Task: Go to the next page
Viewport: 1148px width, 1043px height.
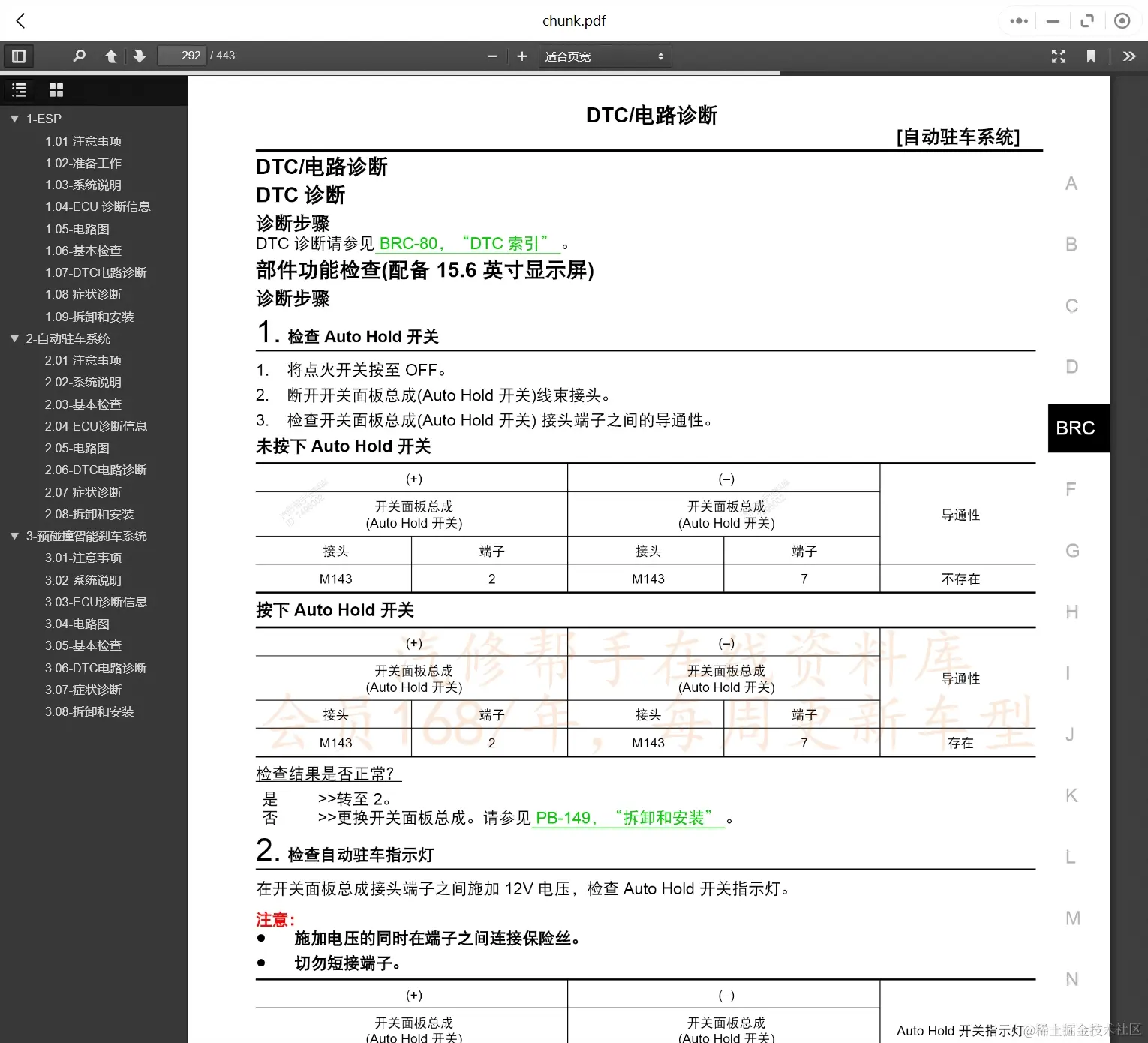Action: 140,56
